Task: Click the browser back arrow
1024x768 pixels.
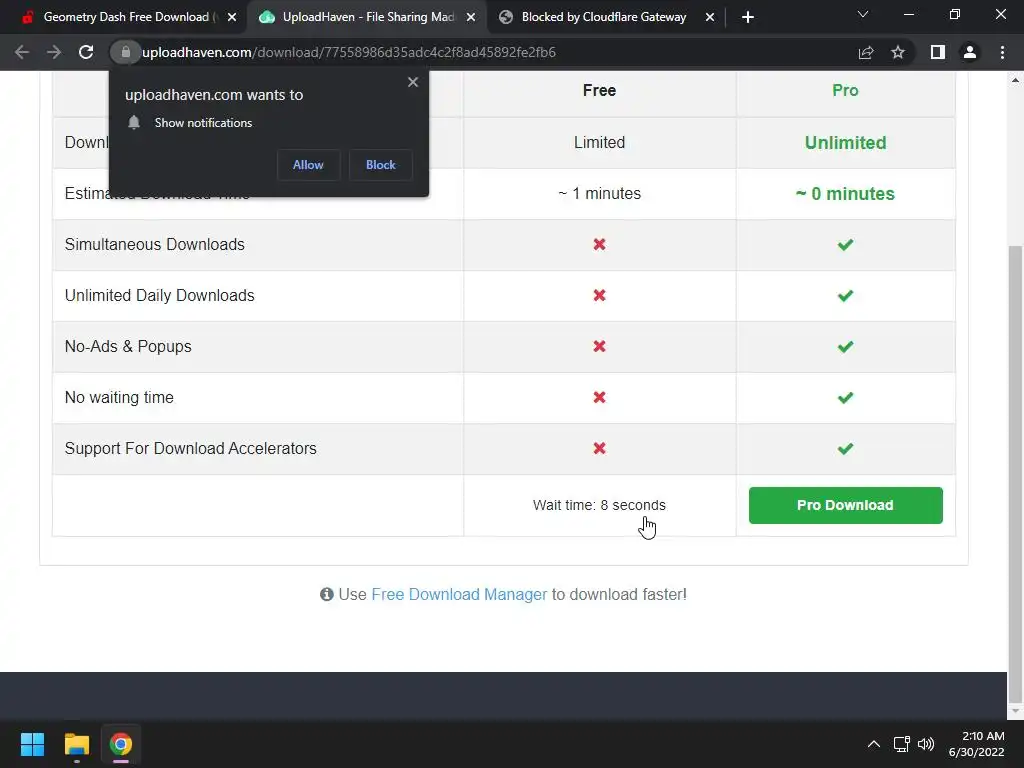Action: coord(22,52)
